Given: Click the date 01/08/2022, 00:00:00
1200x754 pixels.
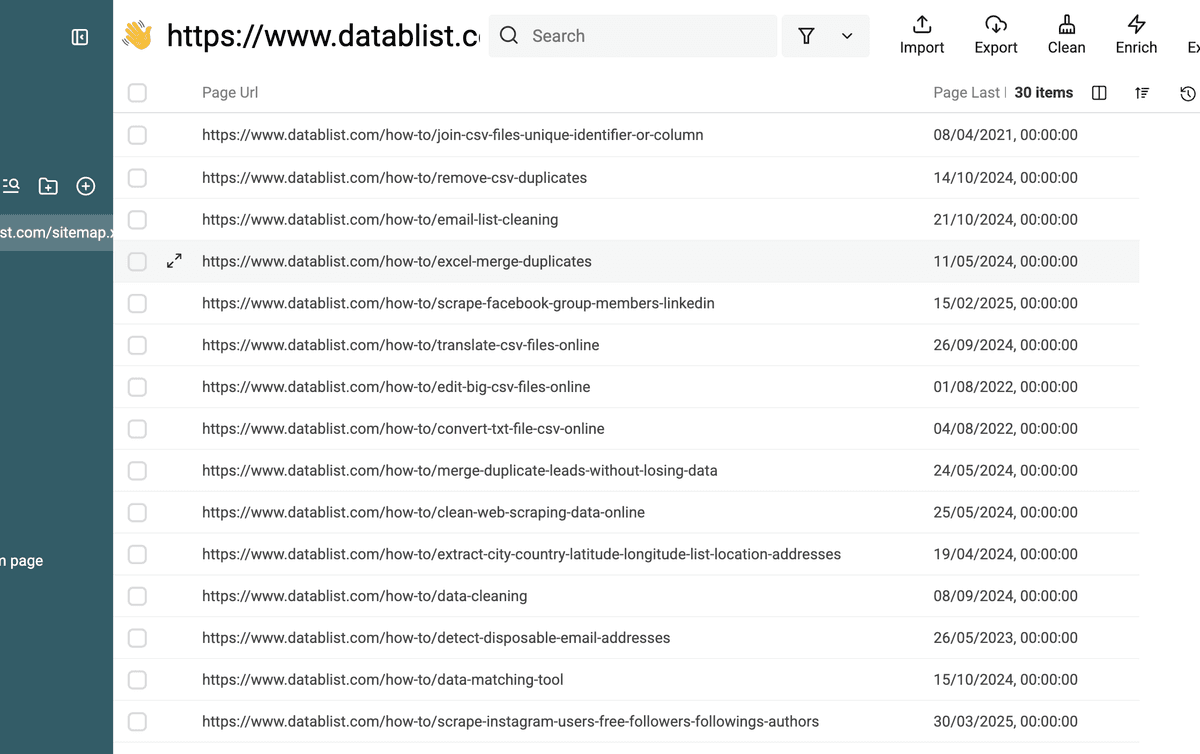Looking at the screenshot, I should (1005, 388).
